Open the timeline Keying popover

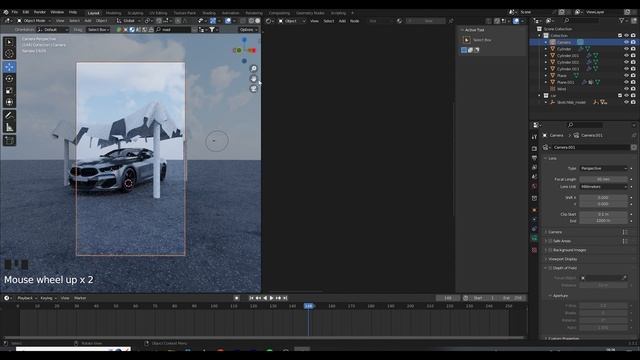pos(48,298)
